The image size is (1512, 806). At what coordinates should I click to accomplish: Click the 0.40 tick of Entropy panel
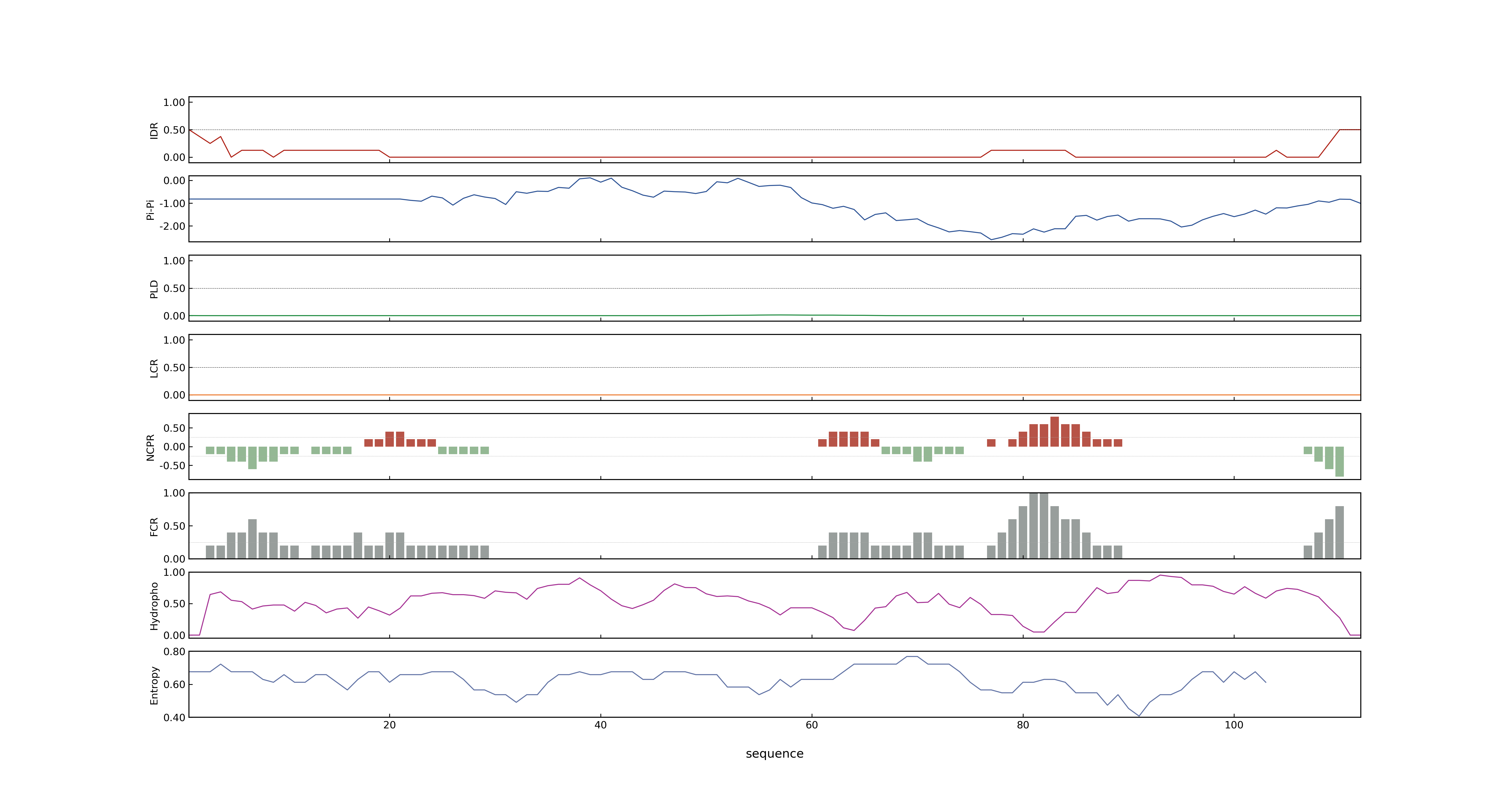pyautogui.click(x=174, y=717)
